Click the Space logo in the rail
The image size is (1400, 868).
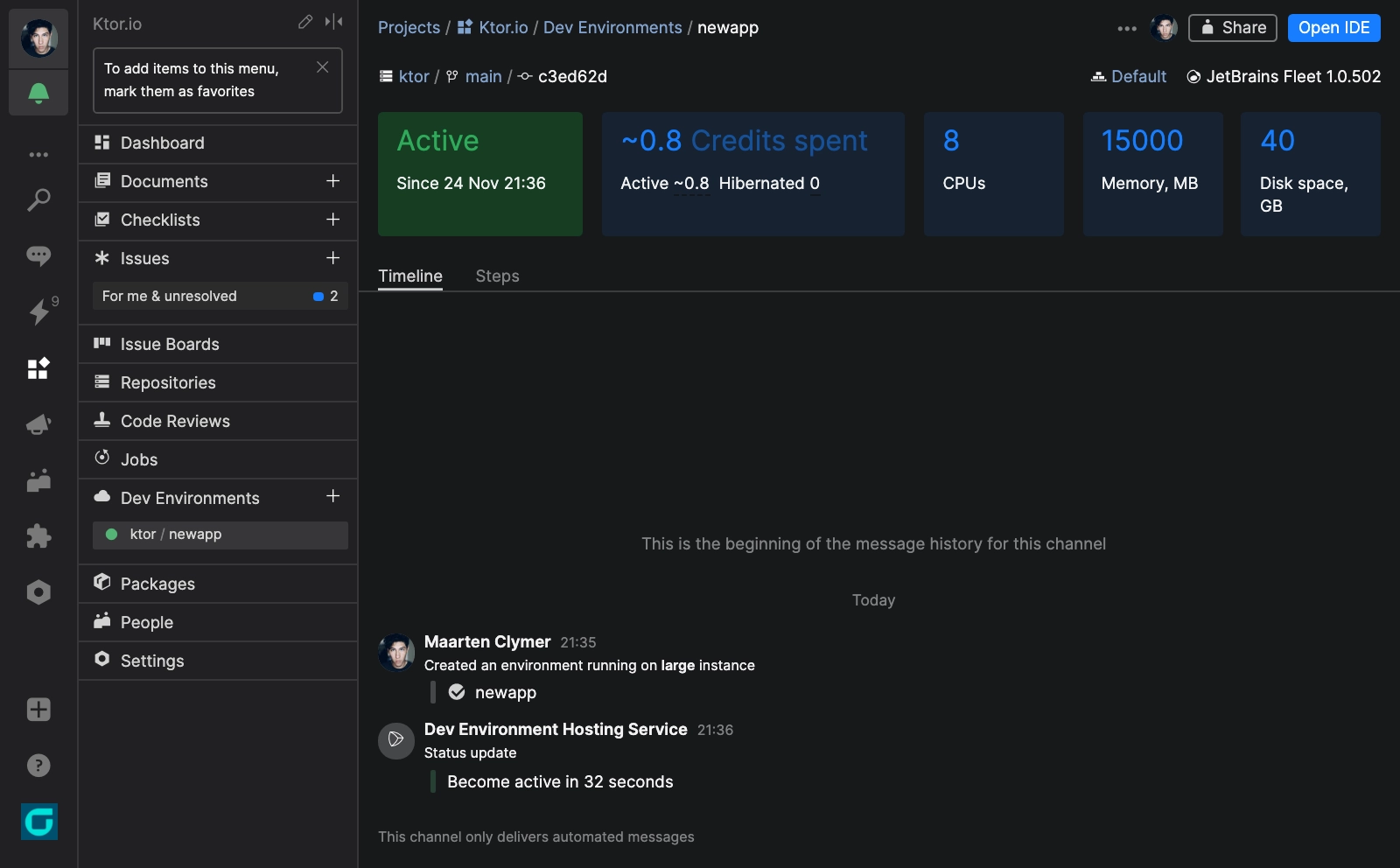click(x=39, y=822)
